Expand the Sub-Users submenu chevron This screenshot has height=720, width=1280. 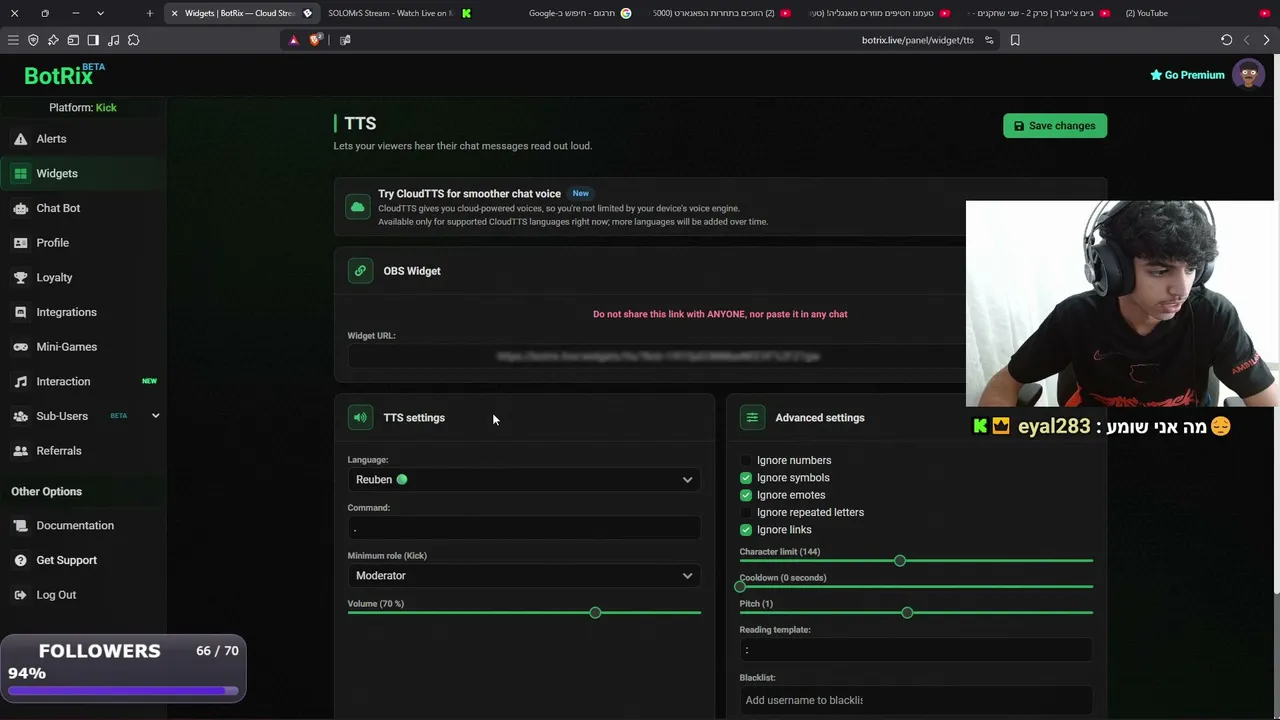pos(155,416)
